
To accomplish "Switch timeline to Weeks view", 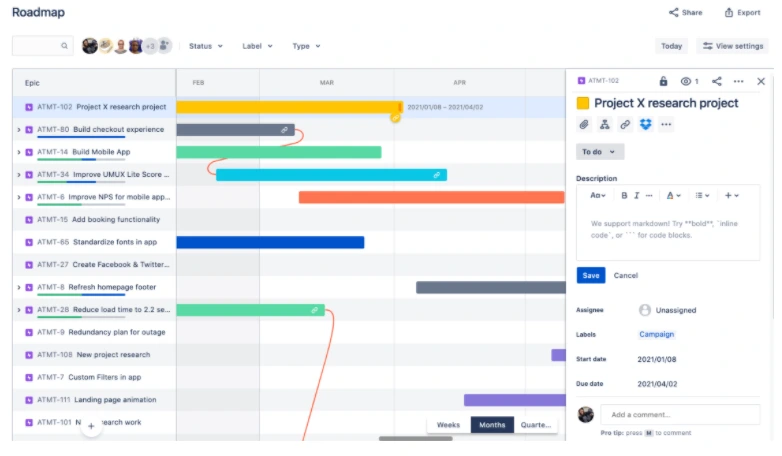I will click(448, 425).
